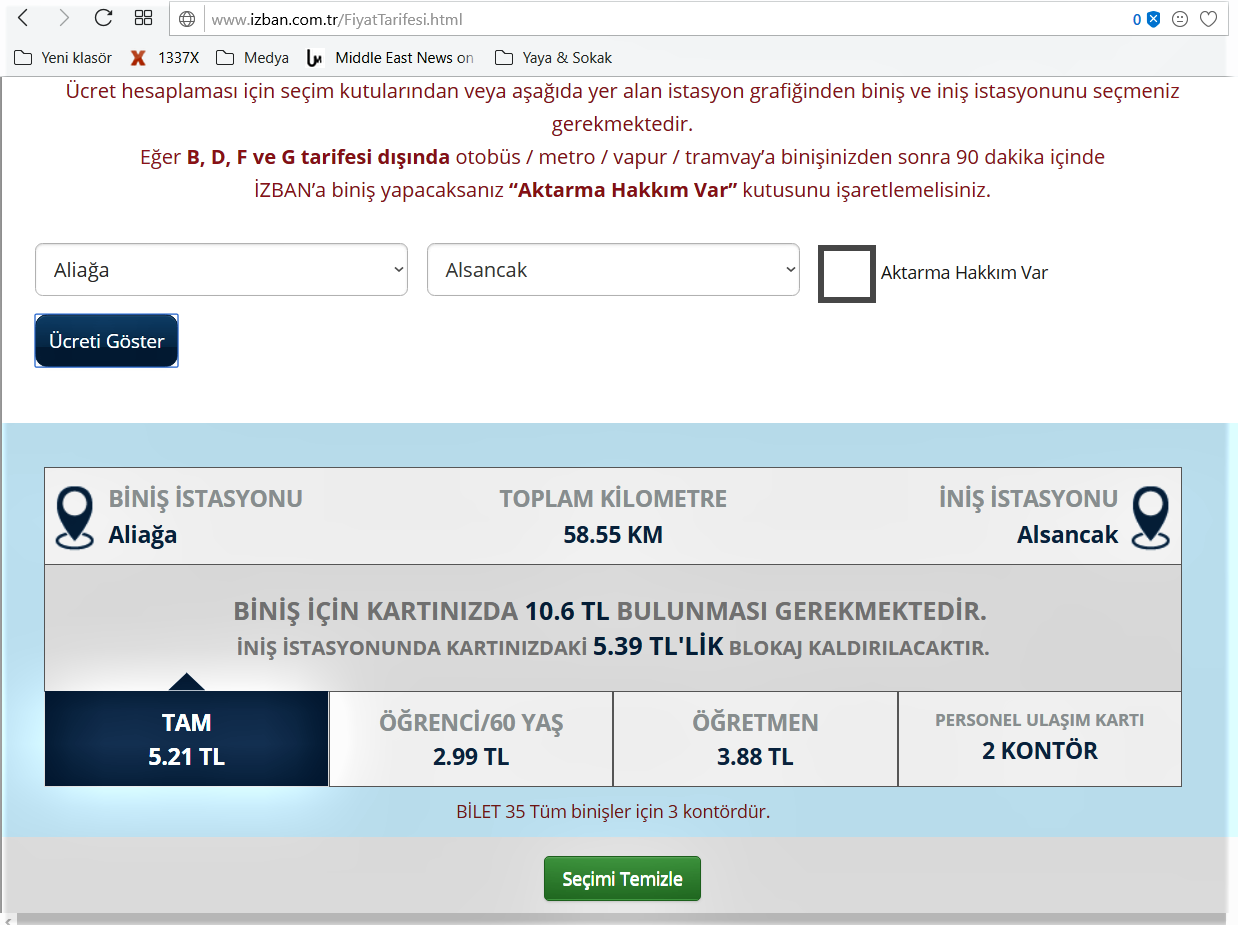Viewport: 1238px width, 925px height.
Task: Select the Personel Ulaşım Kartı tab
Action: pyautogui.click(x=1039, y=739)
